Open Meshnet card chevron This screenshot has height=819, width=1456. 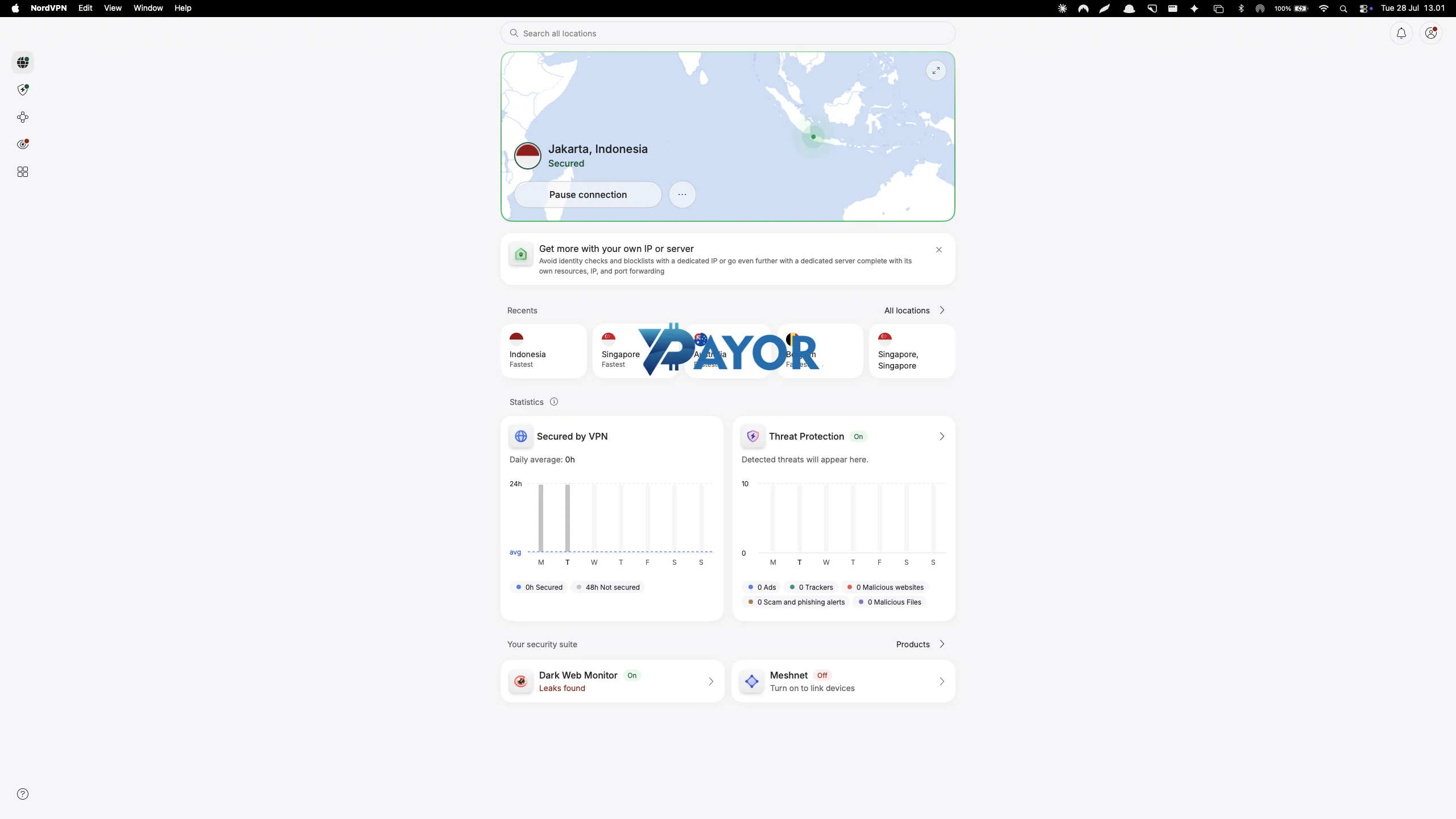(942, 681)
